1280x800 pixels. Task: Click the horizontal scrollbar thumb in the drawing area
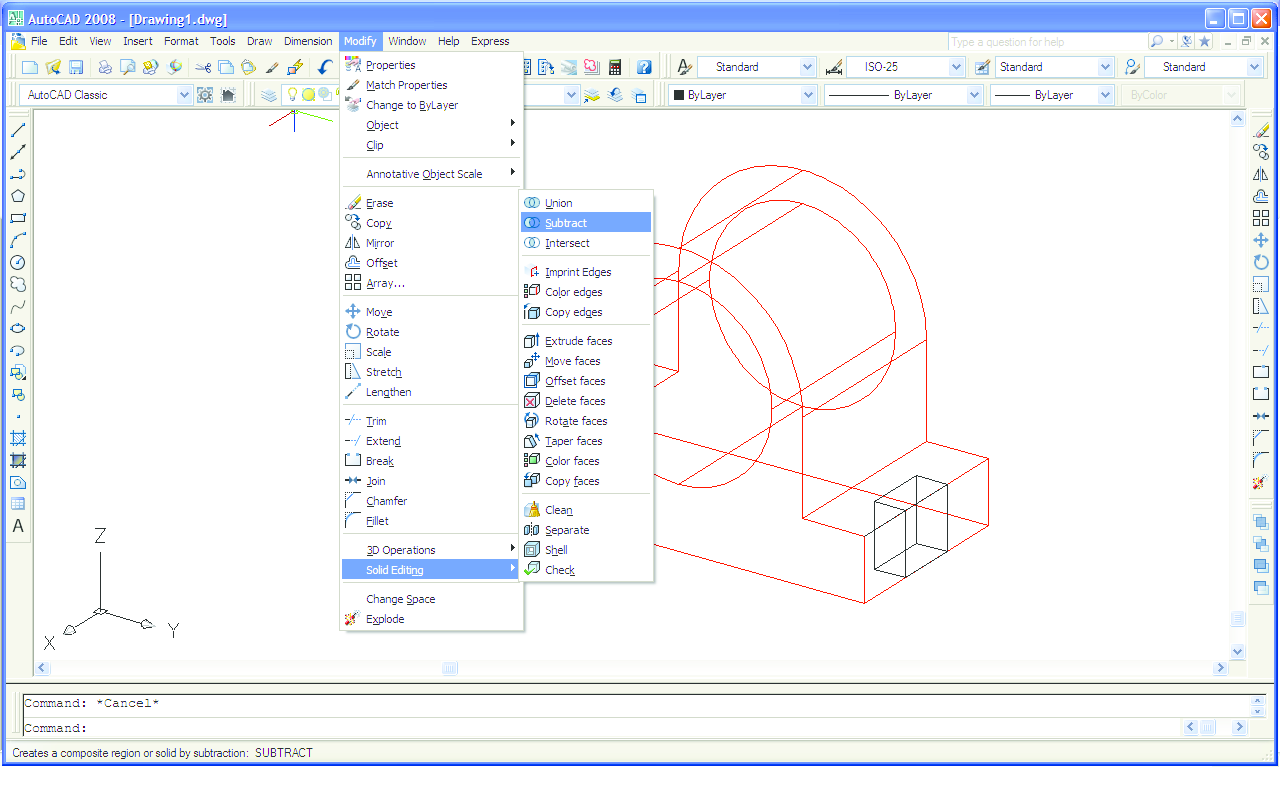tap(450, 668)
